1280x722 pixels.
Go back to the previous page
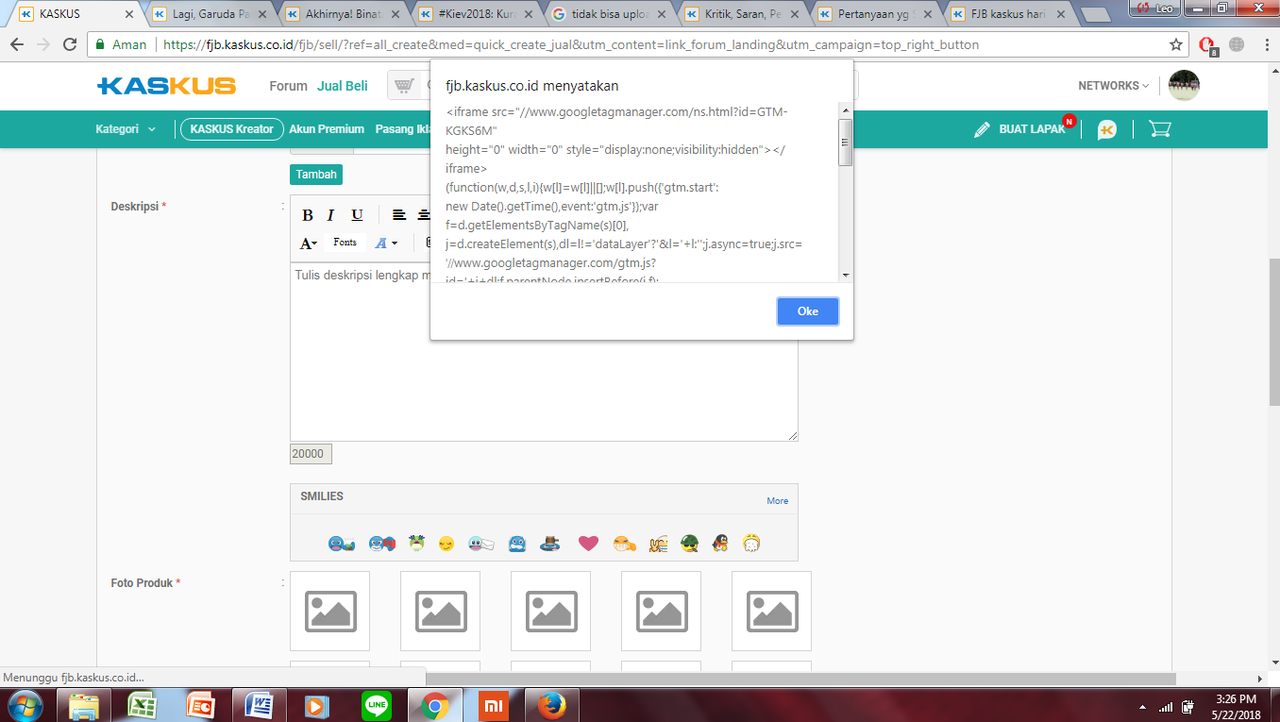click(x=17, y=45)
